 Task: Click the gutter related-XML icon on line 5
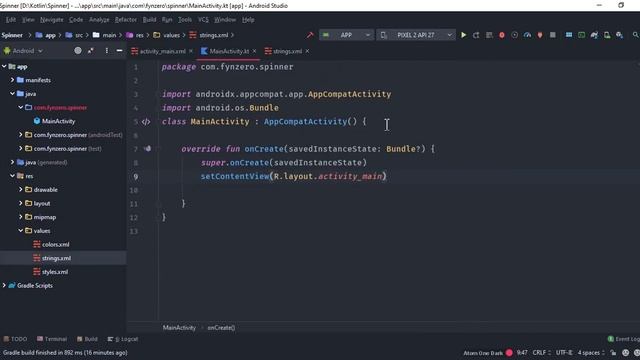click(x=146, y=122)
